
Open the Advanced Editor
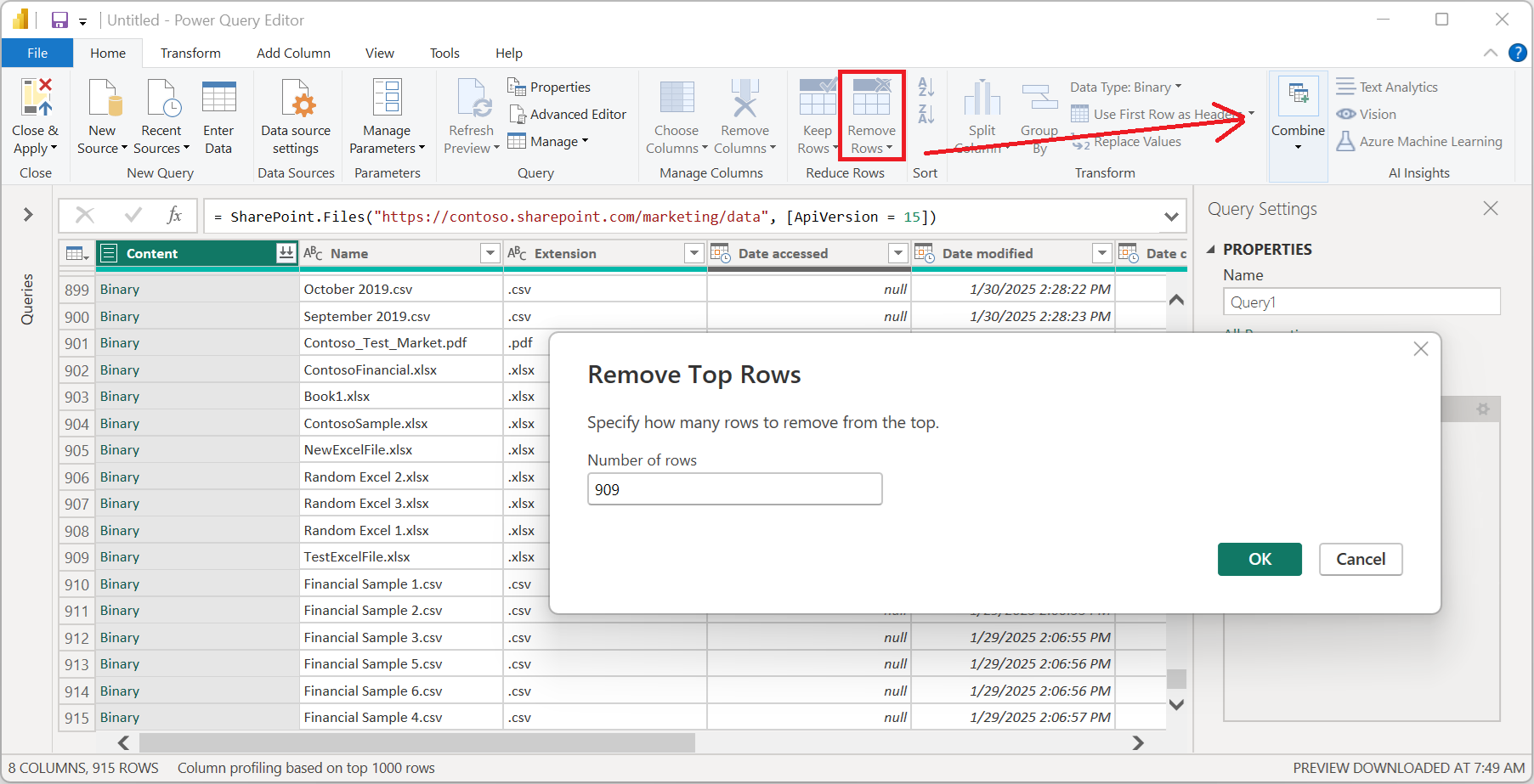tap(567, 114)
